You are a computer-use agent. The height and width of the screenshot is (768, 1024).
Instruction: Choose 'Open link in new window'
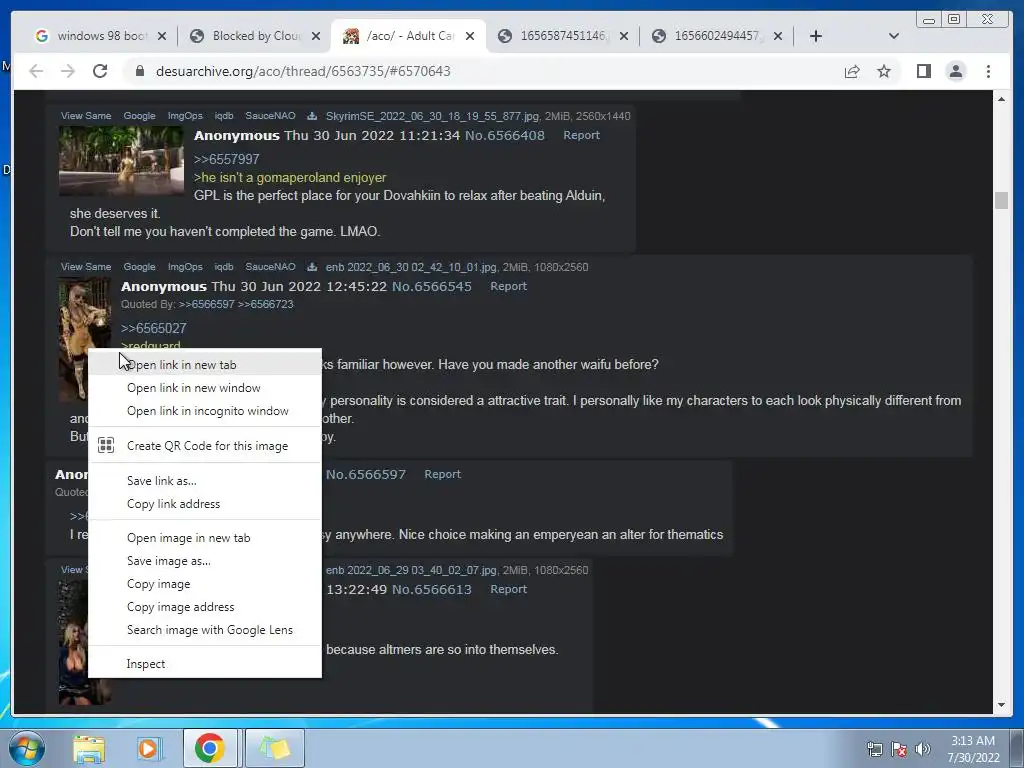pyautogui.click(x=205, y=388)
